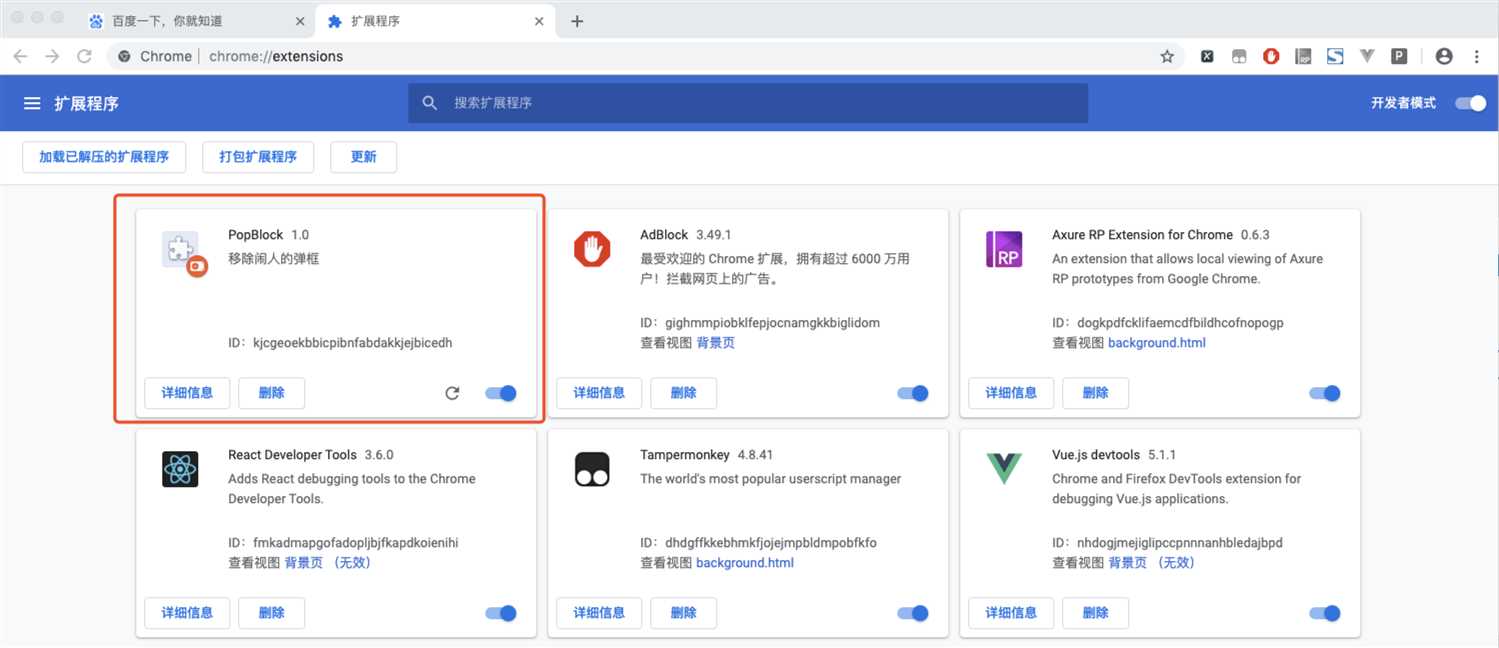Open Chrome's three-dot menu
This screenshot has height=648, width=1499.
click(1477, 57)
